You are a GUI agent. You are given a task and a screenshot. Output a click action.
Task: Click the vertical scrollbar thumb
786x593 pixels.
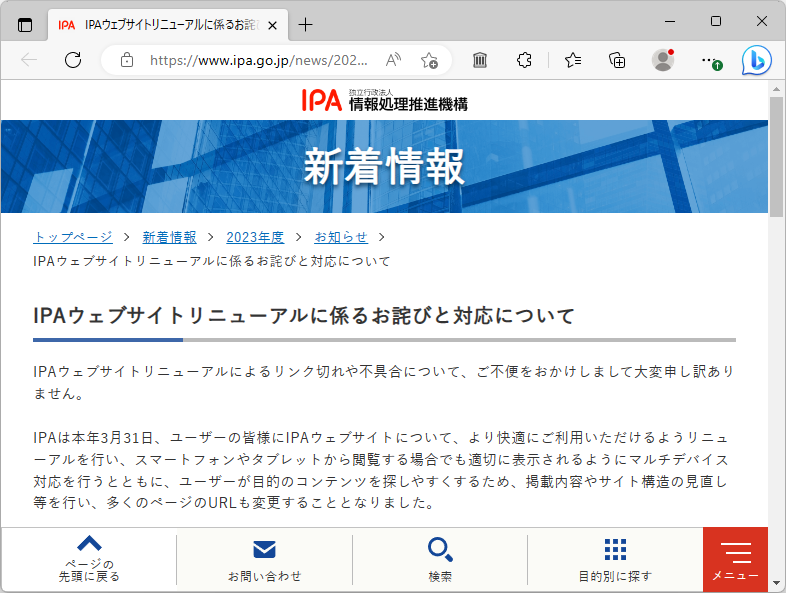tap(776, 156)
